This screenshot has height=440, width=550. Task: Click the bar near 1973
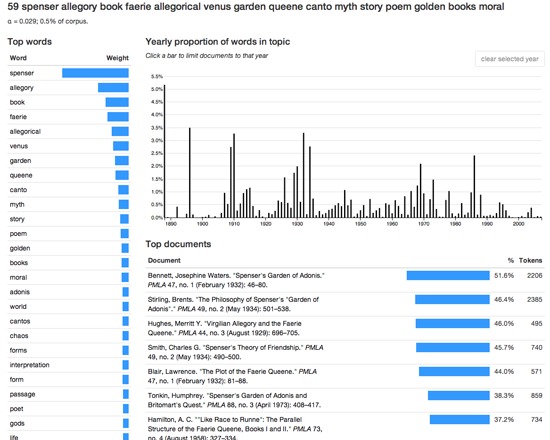pos(433,199)
